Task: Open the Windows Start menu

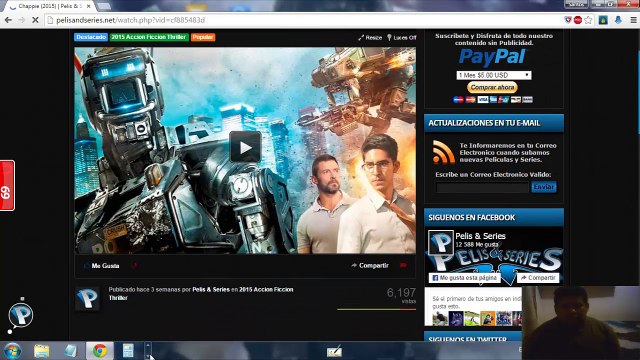Action: (13, 351)
